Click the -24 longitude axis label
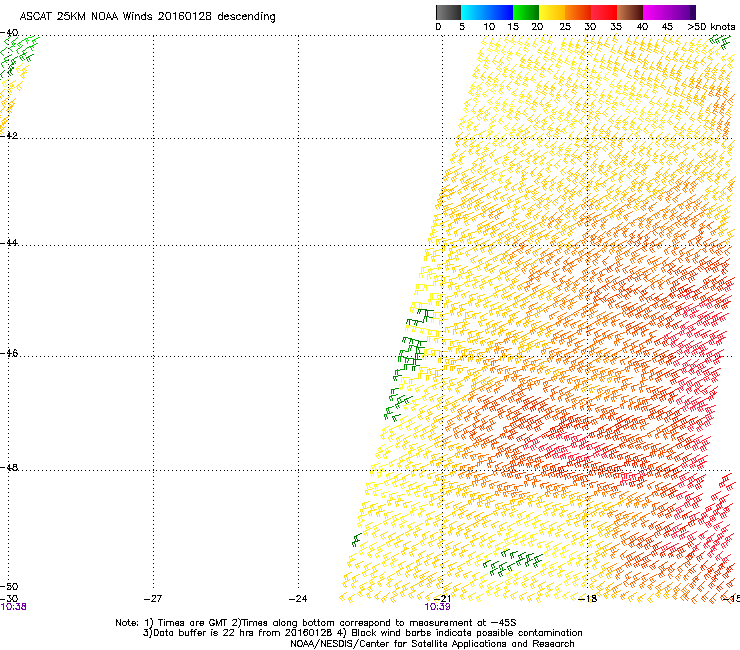The height and width of the screenshot is (650, 740). [x=298, y=599]
